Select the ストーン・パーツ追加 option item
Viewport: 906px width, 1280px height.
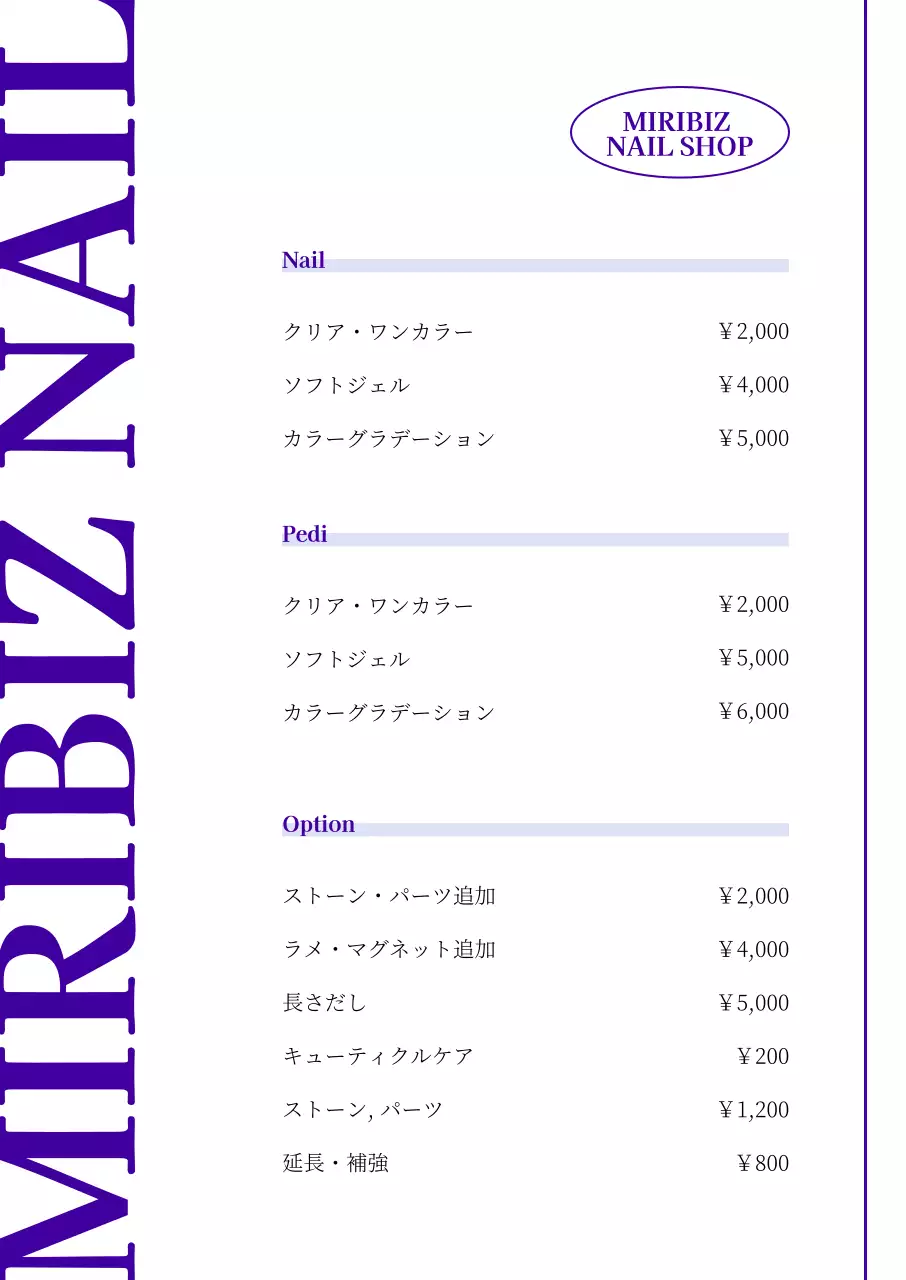tap(389, 896)
